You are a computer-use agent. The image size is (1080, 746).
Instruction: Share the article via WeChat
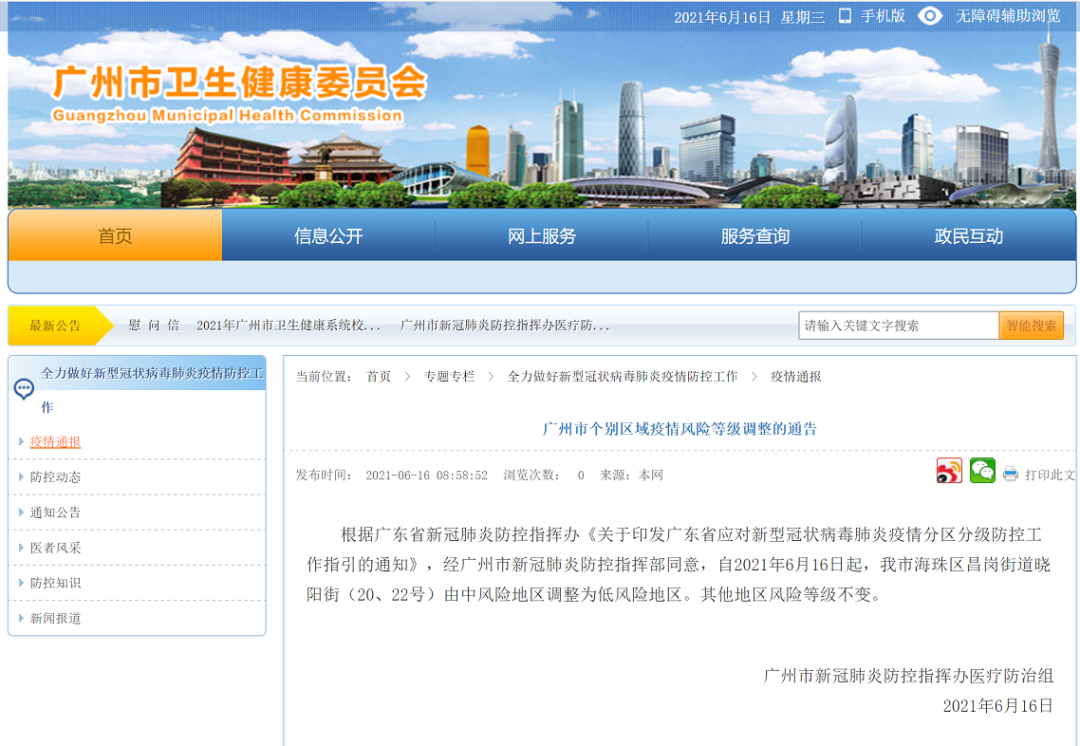click(x=982, y=471)
